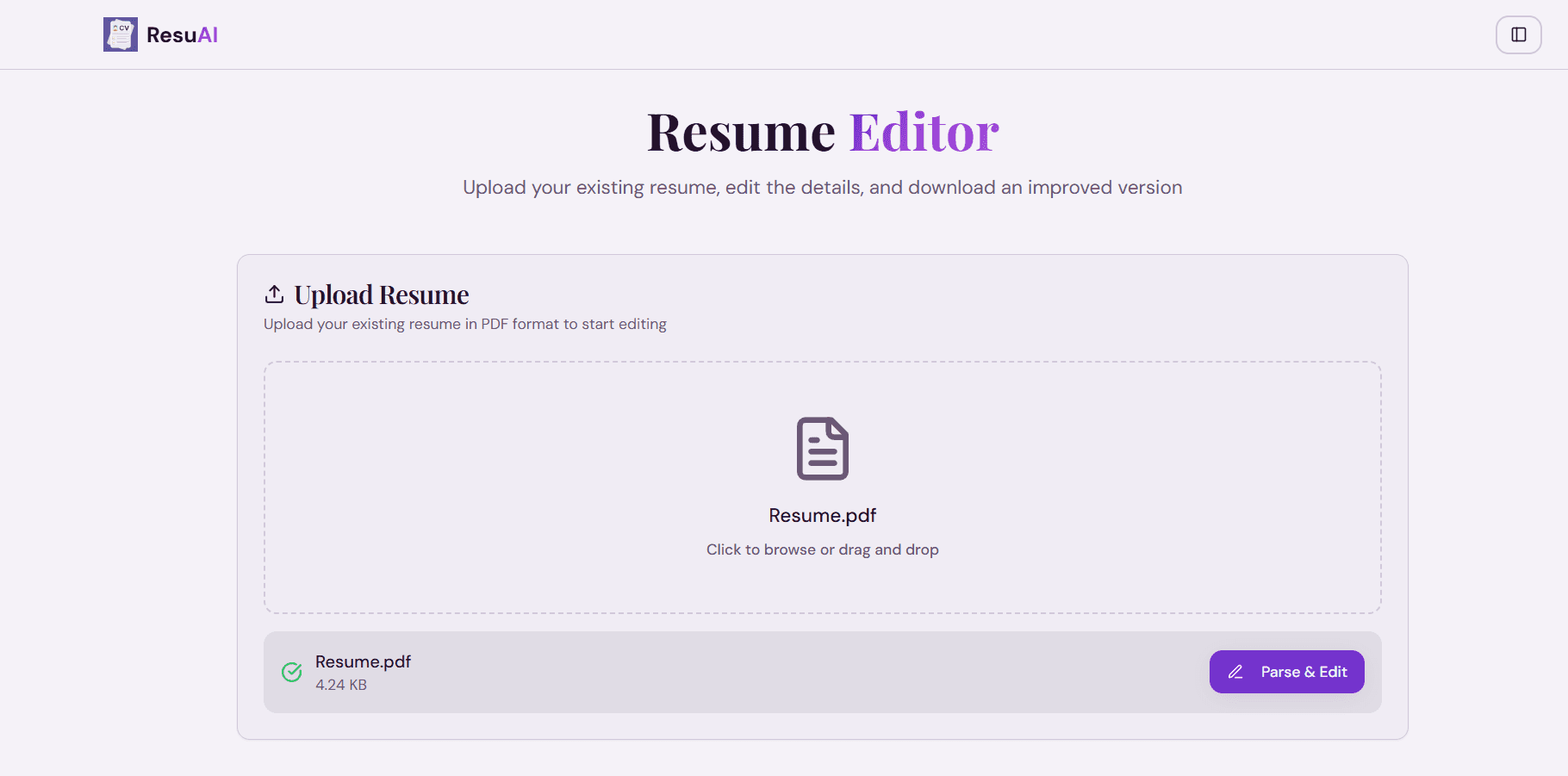
Task: Select the document icon inside the dropzone
Action: [x=822, y=448]
